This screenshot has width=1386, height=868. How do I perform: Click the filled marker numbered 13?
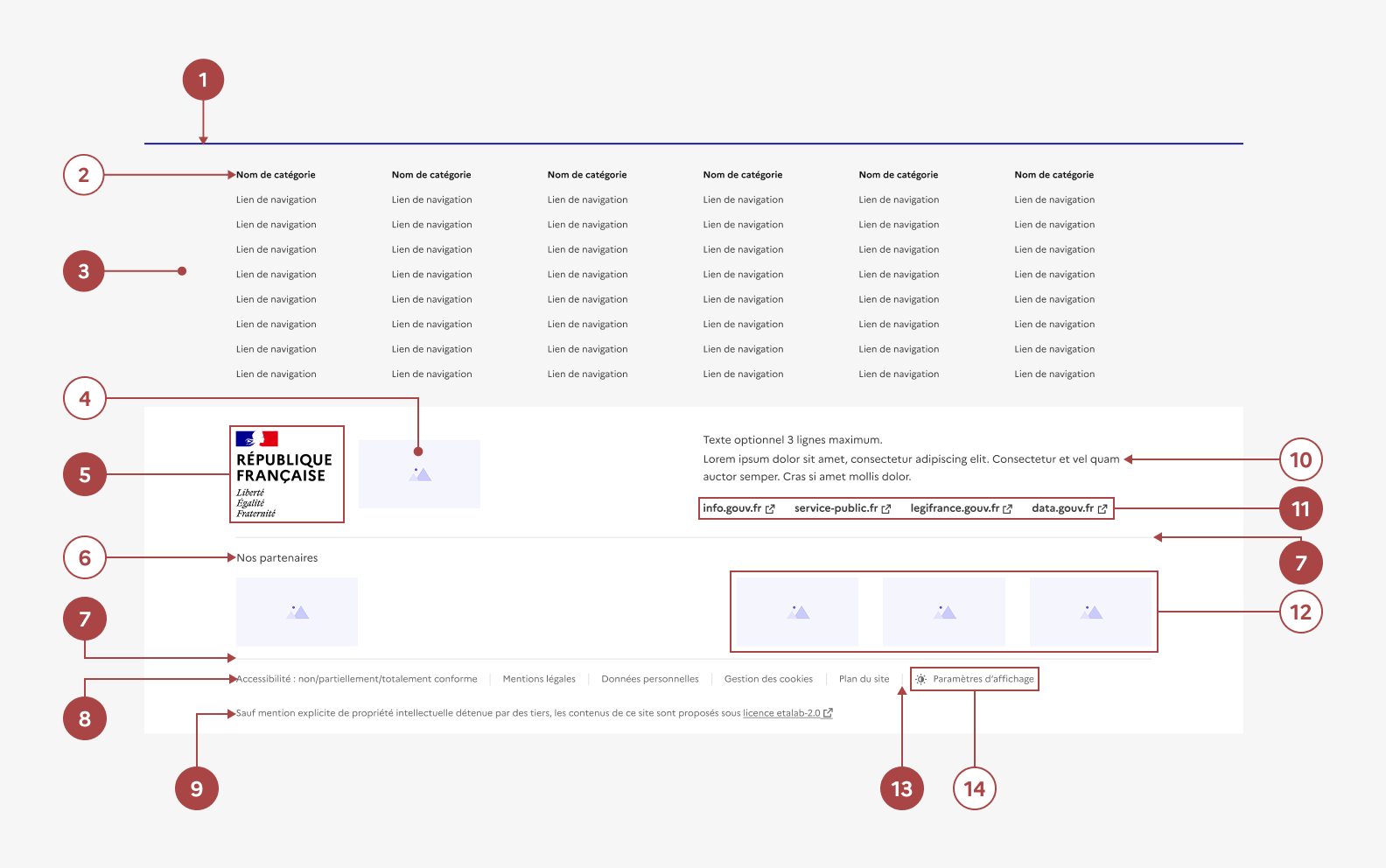click(901, 788)
